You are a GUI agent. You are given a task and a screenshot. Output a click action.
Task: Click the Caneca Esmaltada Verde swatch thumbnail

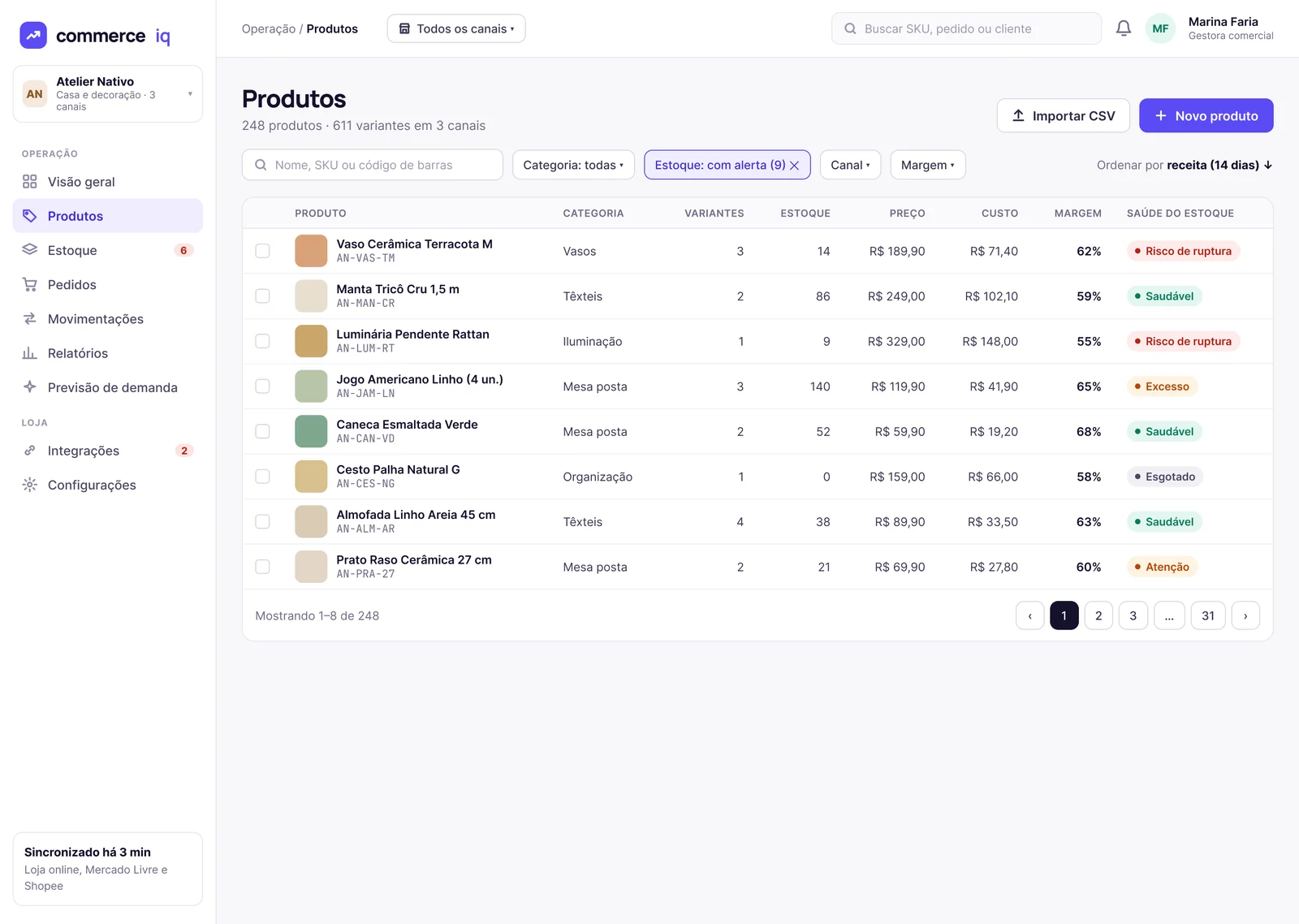point(311,431)
